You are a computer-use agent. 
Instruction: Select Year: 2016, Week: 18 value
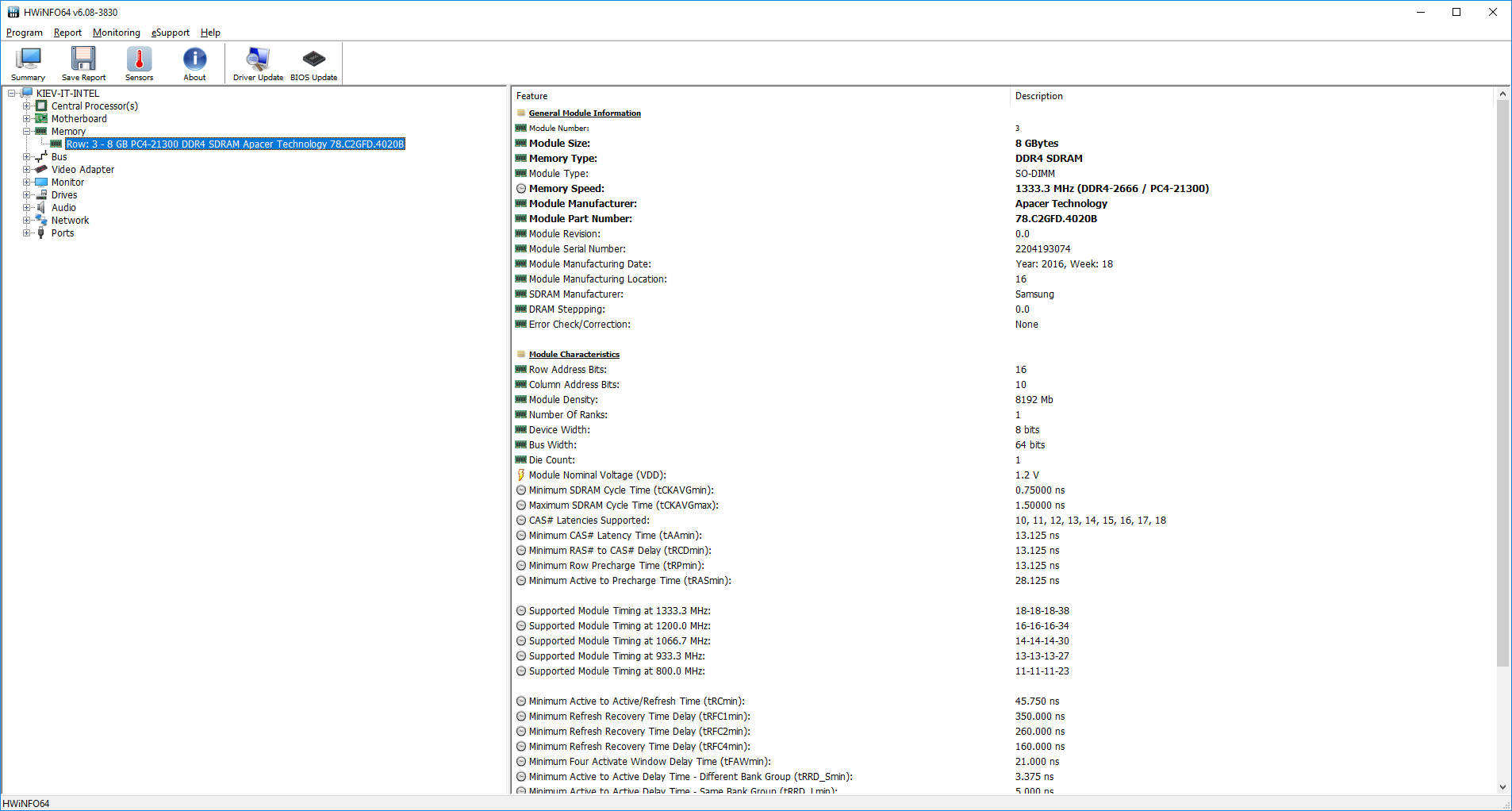point(1064,263)
